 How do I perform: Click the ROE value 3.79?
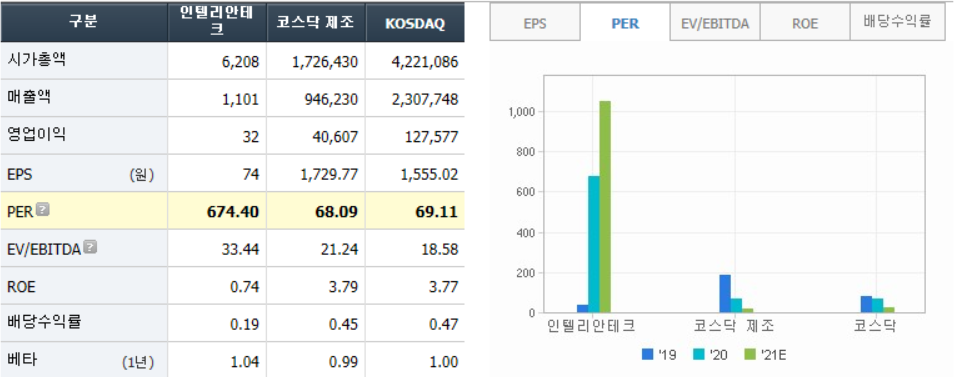click(344, 287)
